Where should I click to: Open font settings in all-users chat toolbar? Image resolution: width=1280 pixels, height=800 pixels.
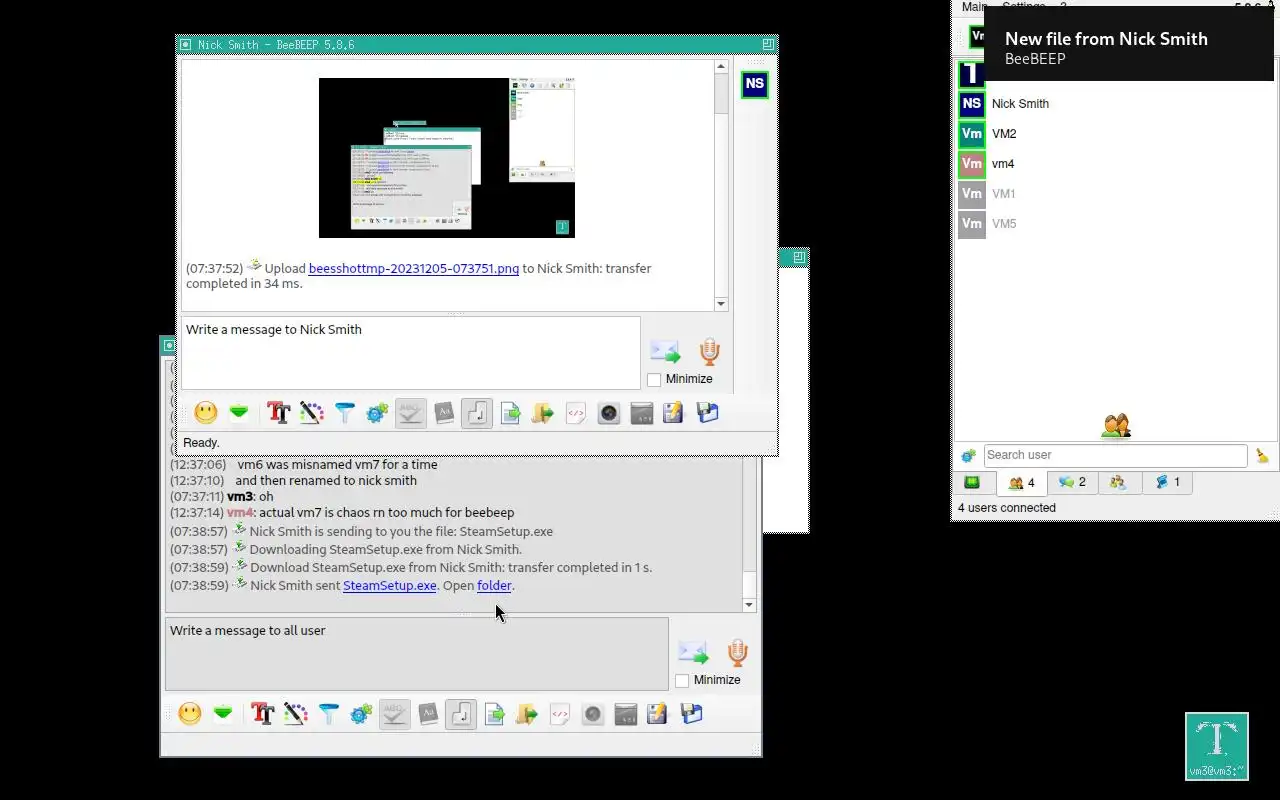[262, 713]
